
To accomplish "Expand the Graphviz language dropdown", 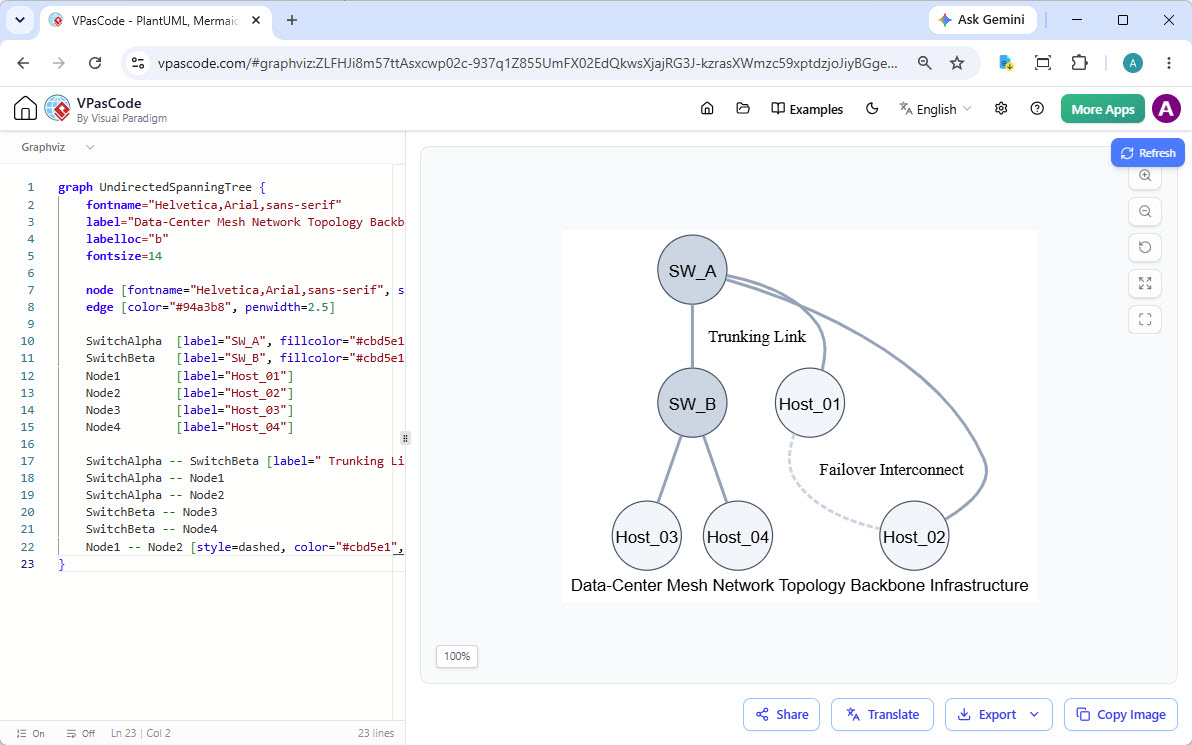I will tap(58, 147).
